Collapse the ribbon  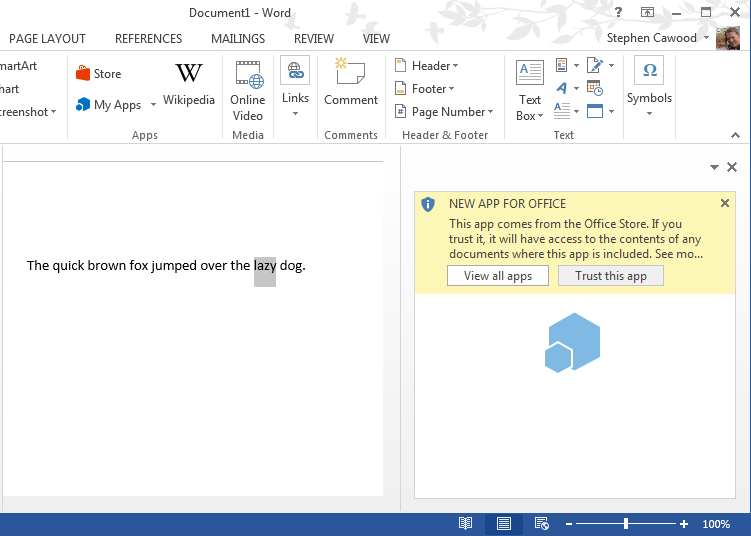coord(735,136)
